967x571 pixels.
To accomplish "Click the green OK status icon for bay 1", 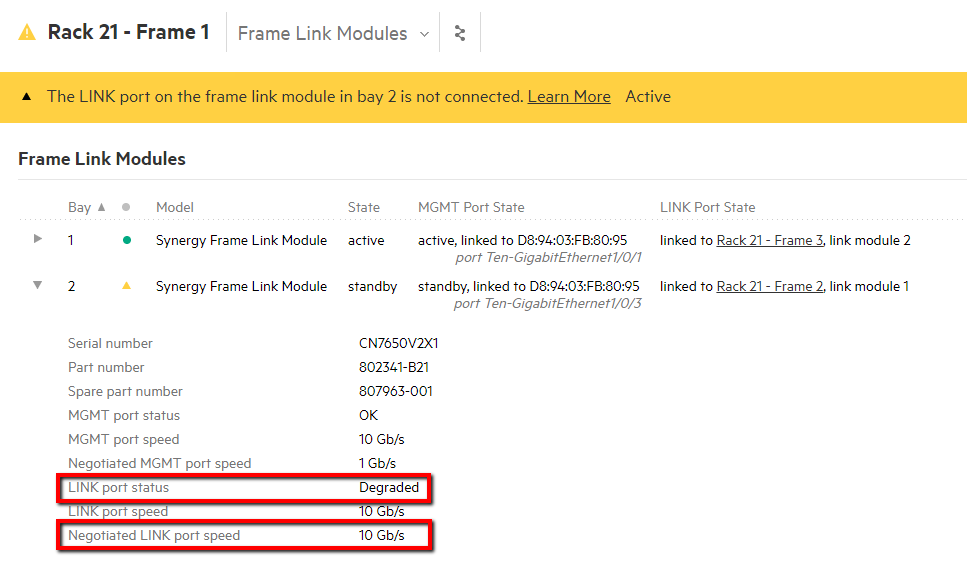I will [x=126, y=240].
